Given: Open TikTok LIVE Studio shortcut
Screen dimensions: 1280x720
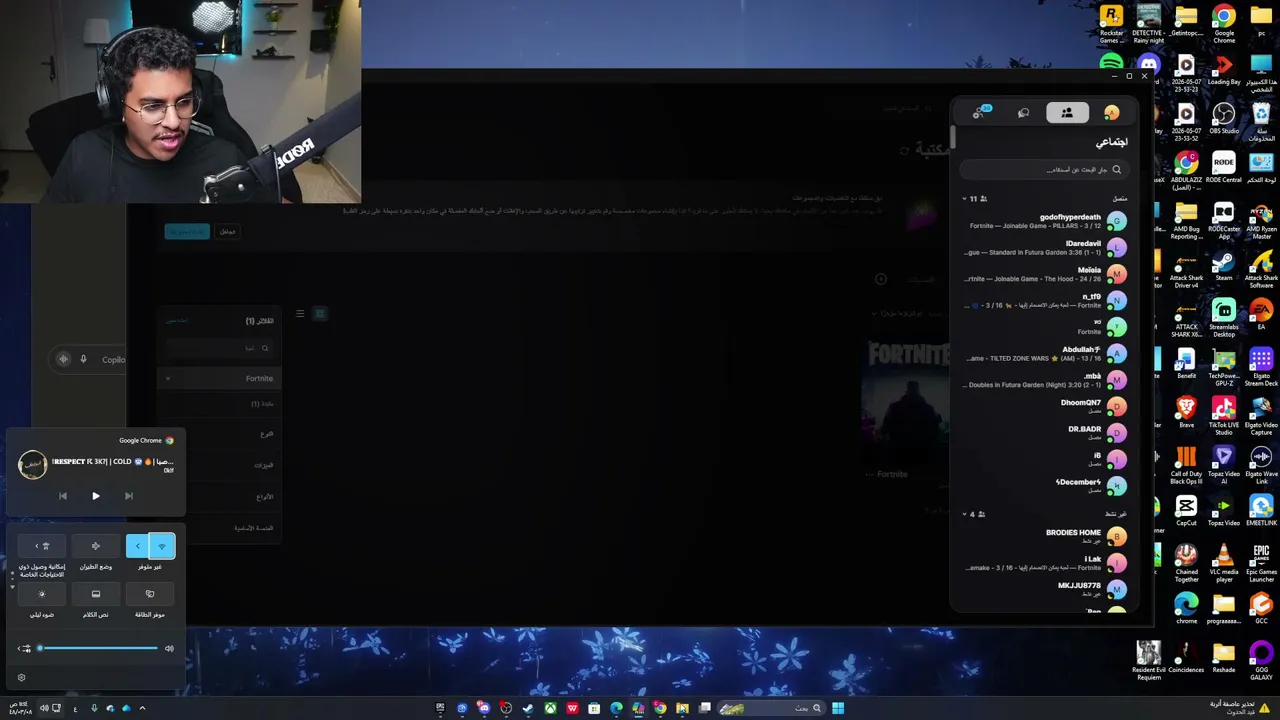Looking at the screenshot, I should tap(1224, 416).
